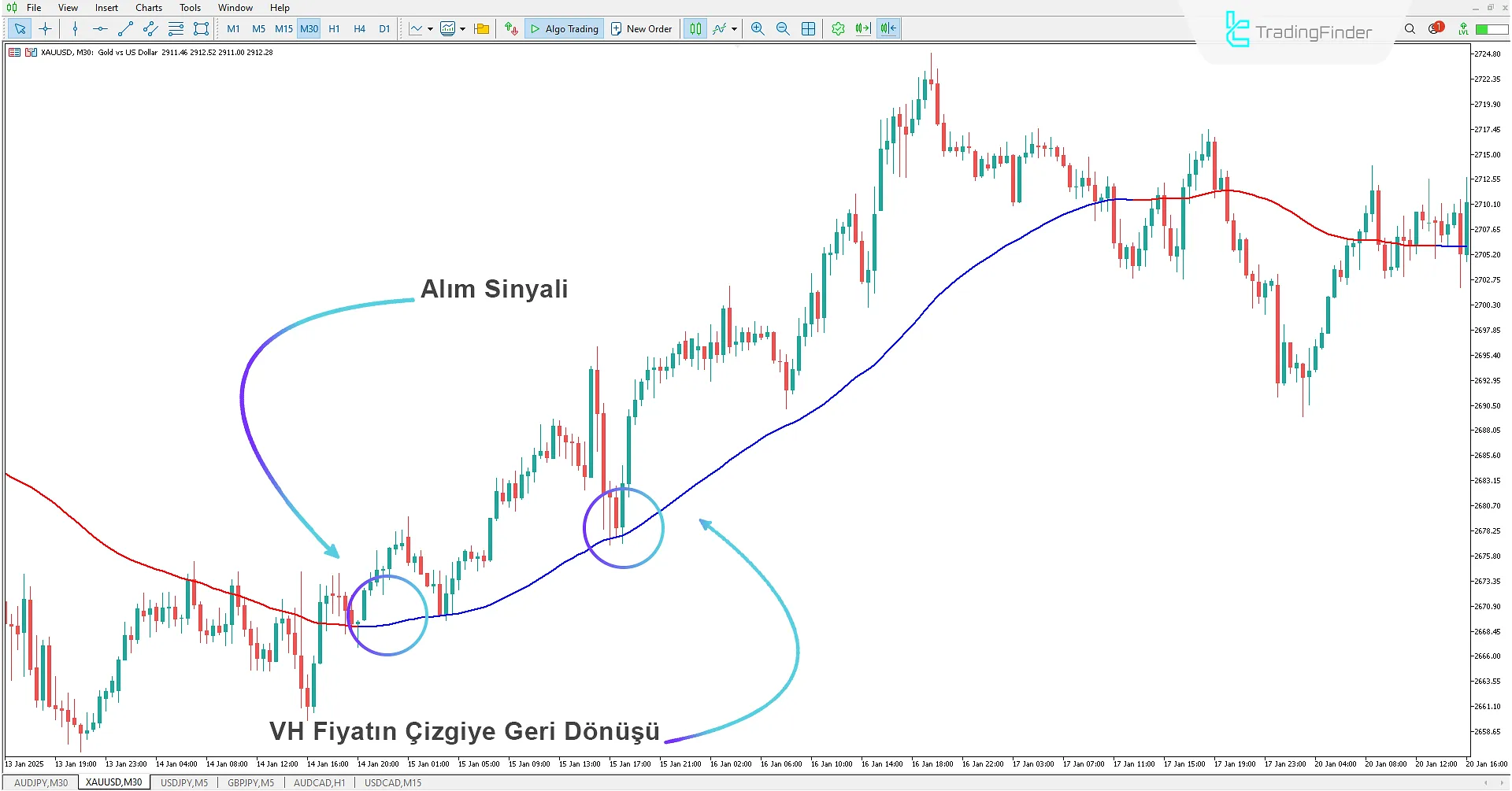Select the Fibonacci retracement tool

pyautogui.click(x=176, y=29)
